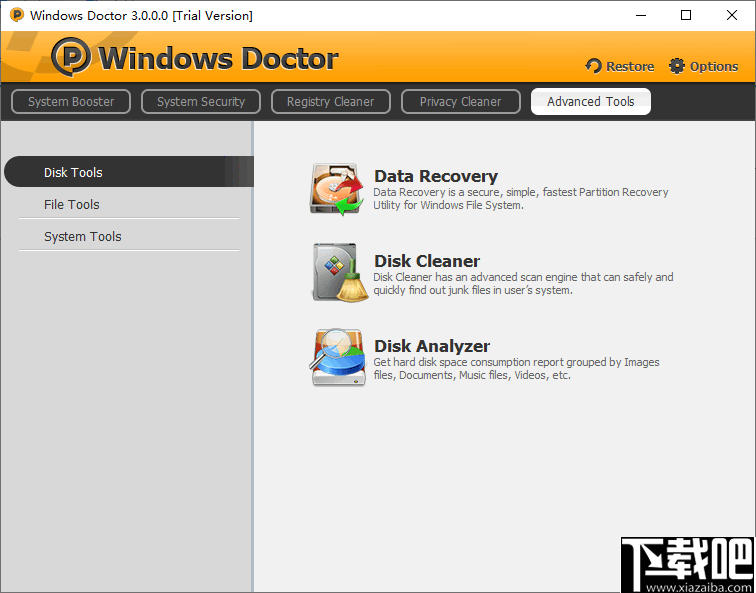Choose Disk Tools in the sidebar

[129, 172]
